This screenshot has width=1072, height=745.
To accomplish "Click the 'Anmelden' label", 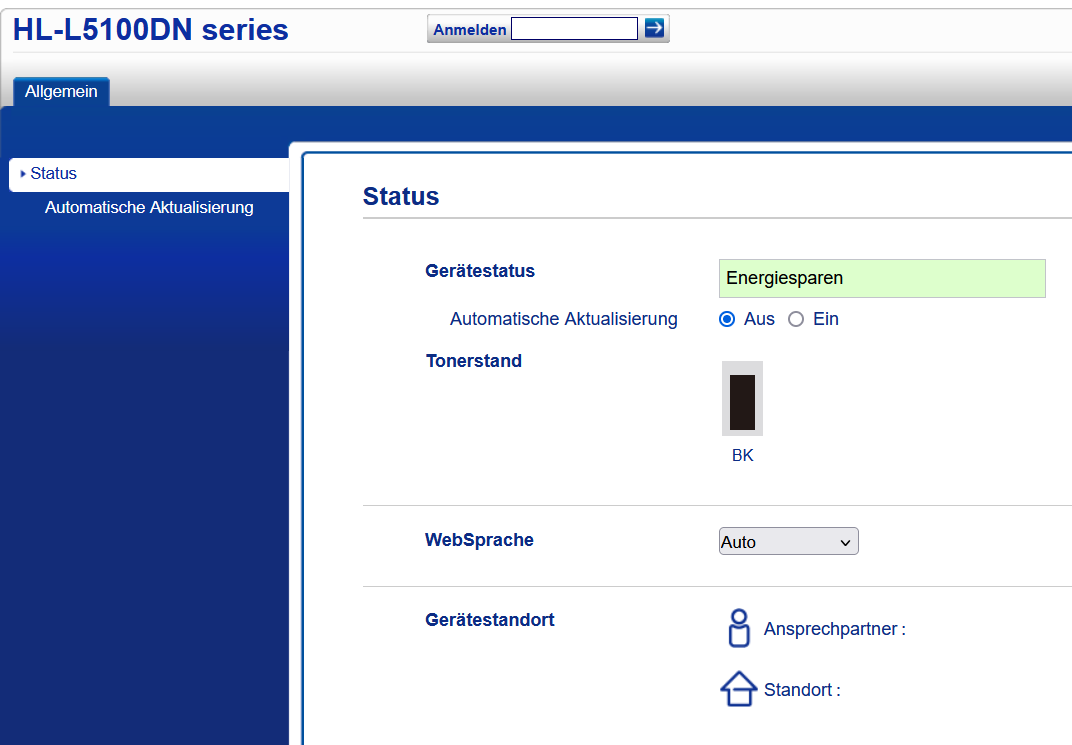I will [x=470, y=29].
